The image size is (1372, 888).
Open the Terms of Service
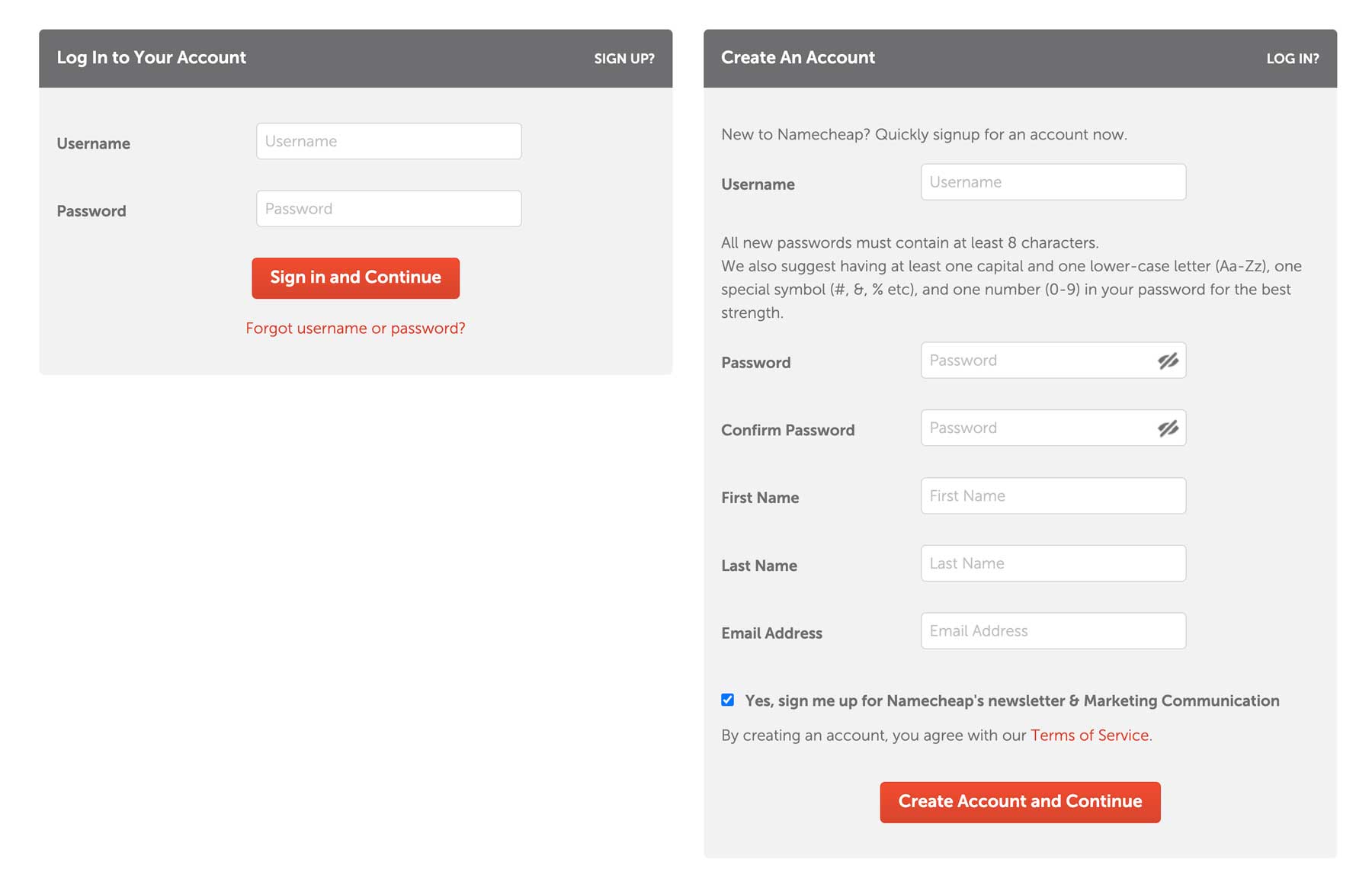coord(1089,735)
